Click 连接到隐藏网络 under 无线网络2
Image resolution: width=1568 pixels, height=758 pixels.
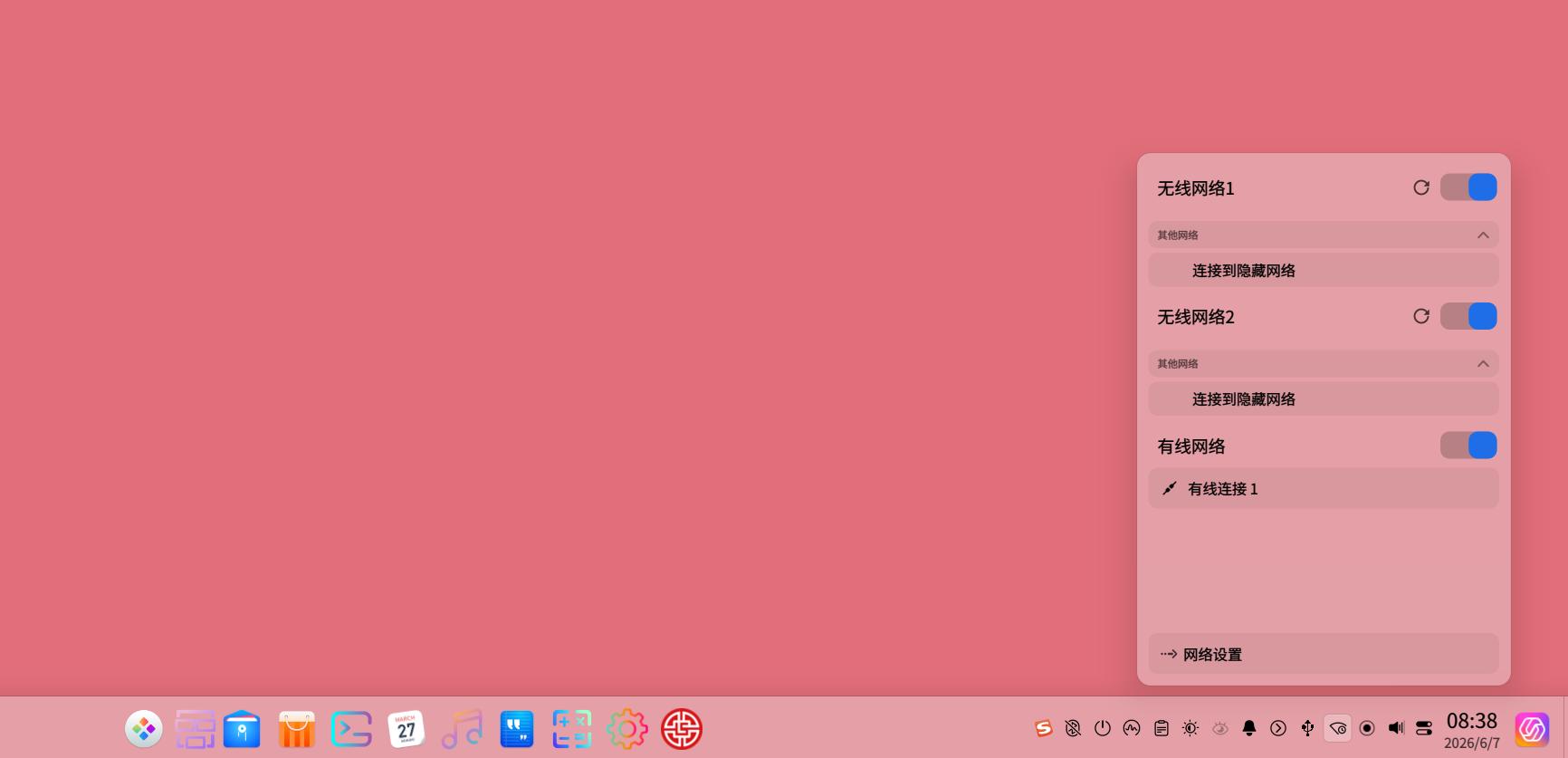coord(1324,399)
